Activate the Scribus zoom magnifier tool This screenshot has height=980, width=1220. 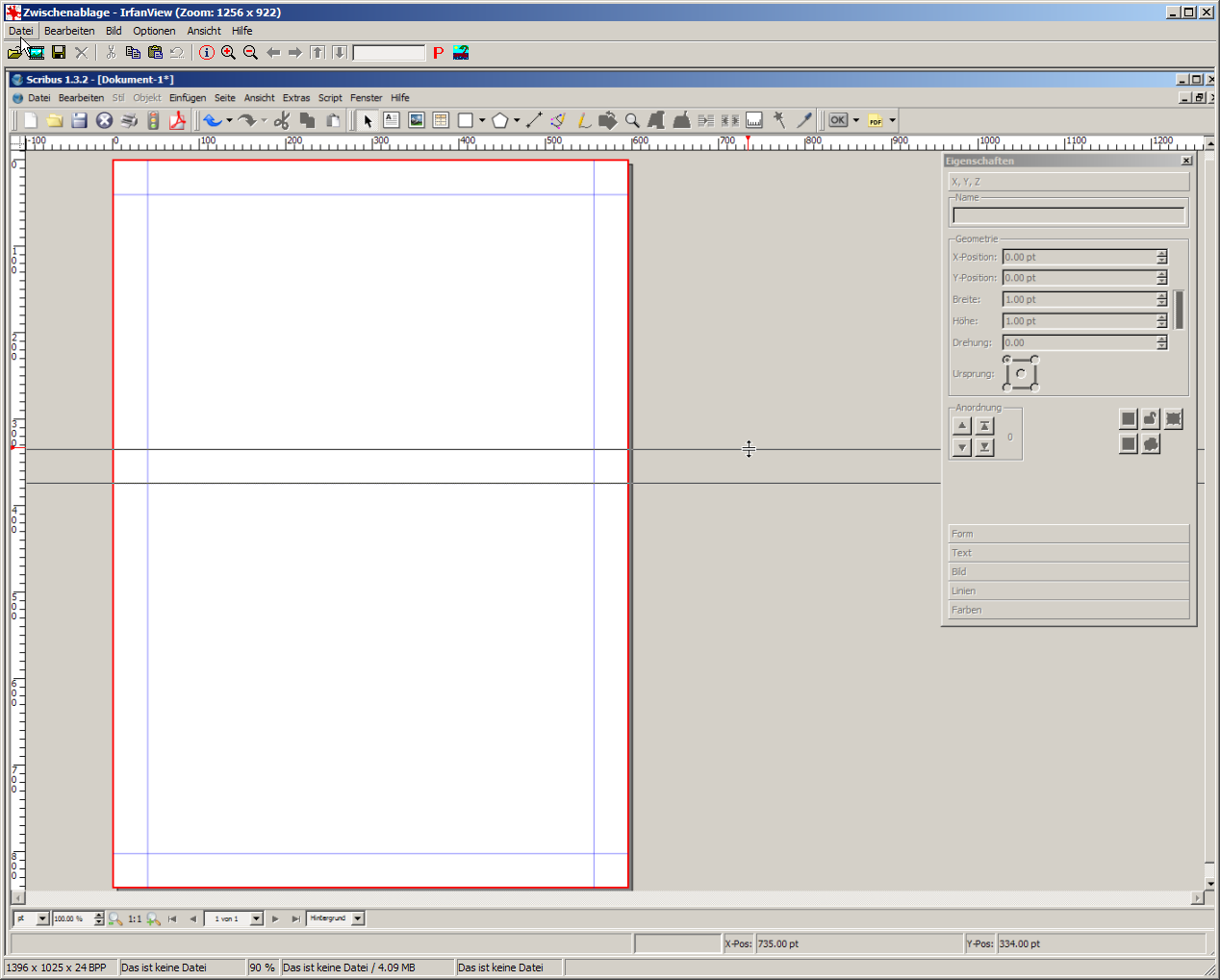click(x=632, y=120)
